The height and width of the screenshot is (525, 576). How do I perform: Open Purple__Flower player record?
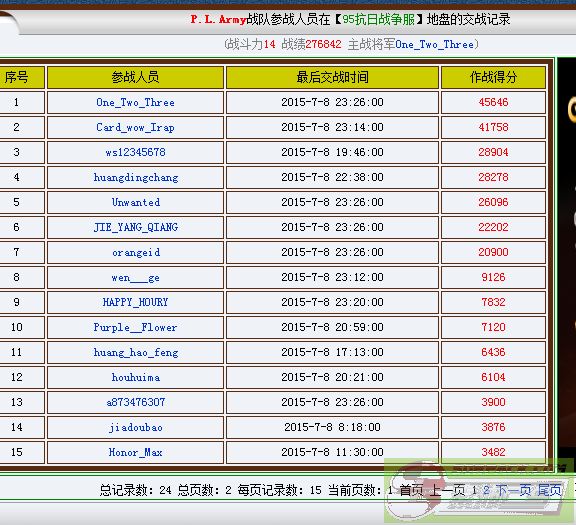tap(135, 327)
